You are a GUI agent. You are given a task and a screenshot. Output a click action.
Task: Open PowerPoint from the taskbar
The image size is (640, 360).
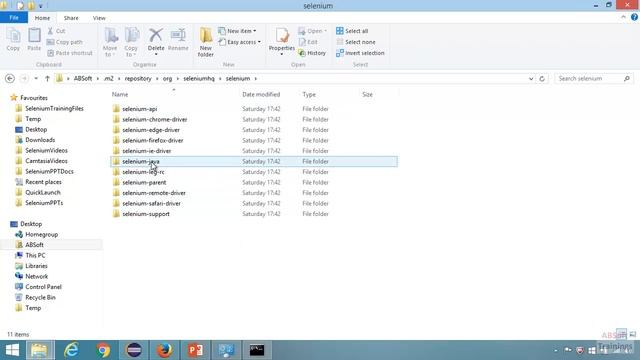point(195,350)
